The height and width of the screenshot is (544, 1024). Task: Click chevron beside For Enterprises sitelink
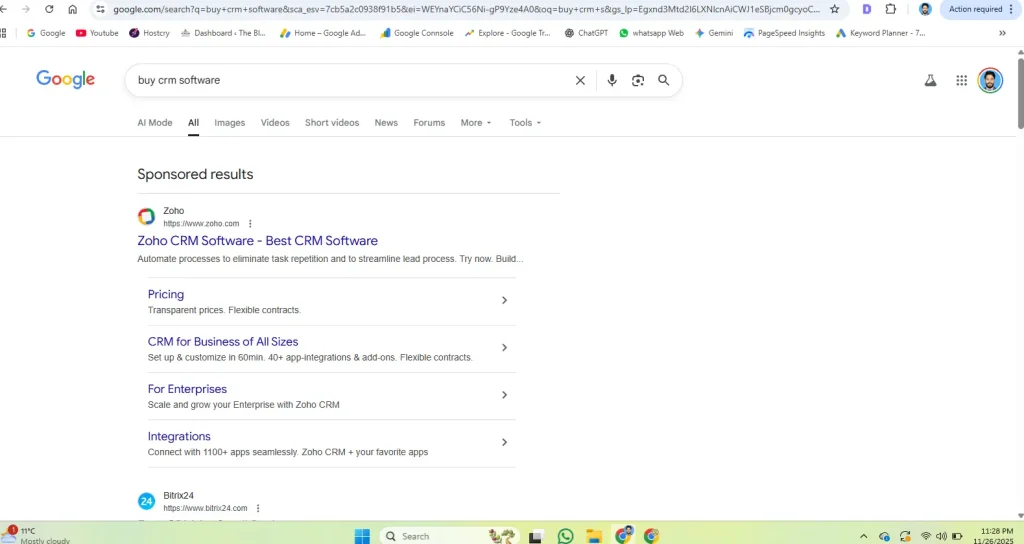tap(504, 395)
